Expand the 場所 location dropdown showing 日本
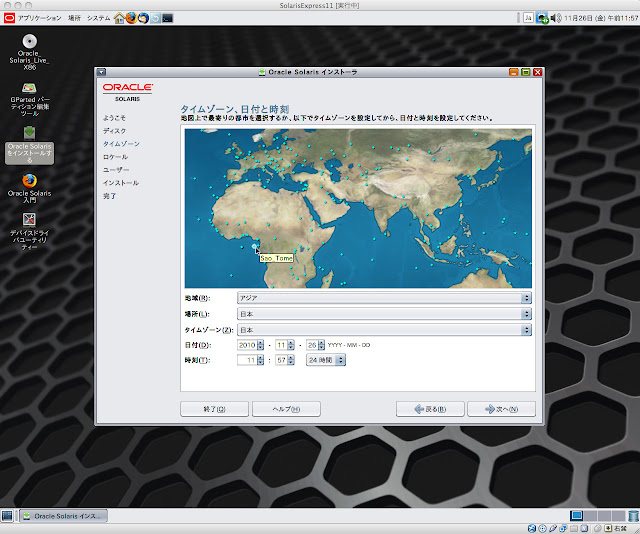The width and height of the screenshot is (640, 534). pyautogui.click(x=384, y=314)
